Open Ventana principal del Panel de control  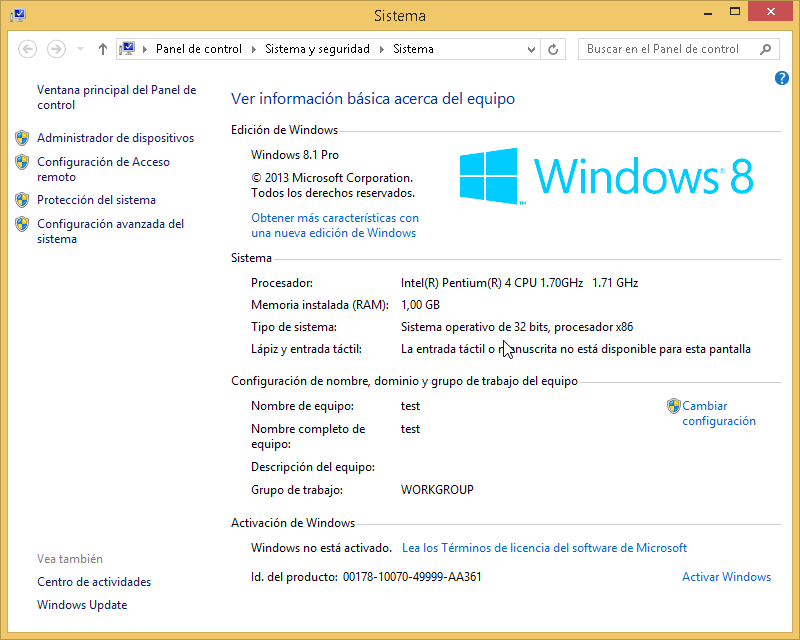coord(116,97)
